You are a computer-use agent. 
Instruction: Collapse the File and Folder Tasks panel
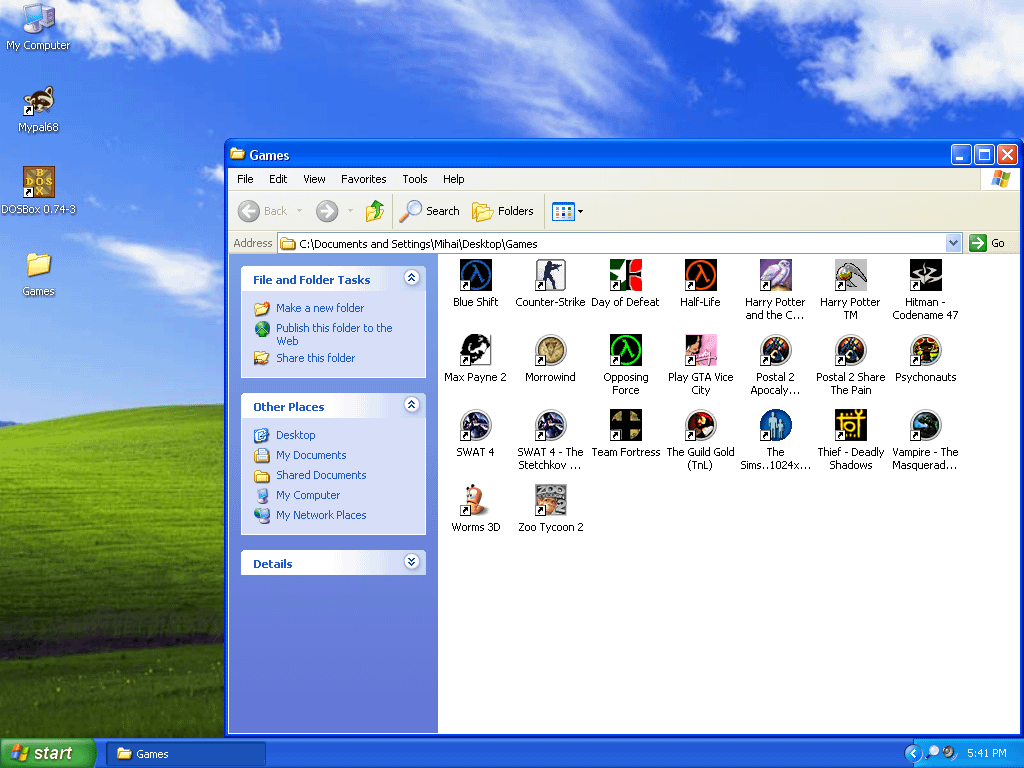[411, 279]
